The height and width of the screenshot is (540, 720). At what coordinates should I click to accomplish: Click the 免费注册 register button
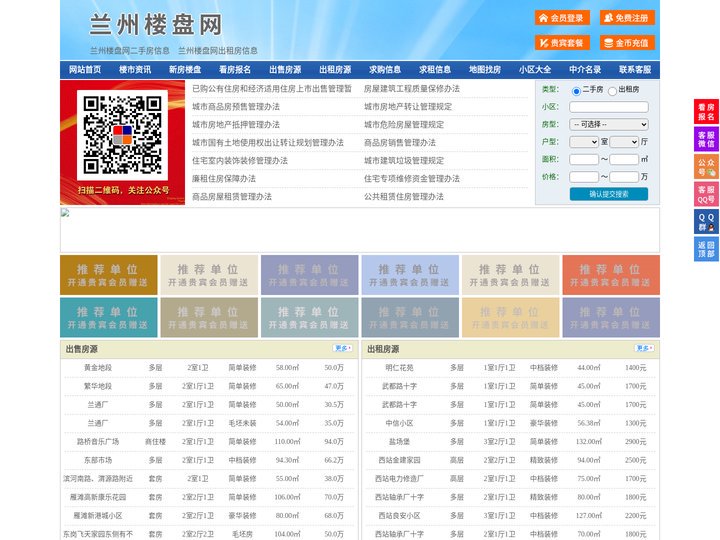(x=627, y=18)
